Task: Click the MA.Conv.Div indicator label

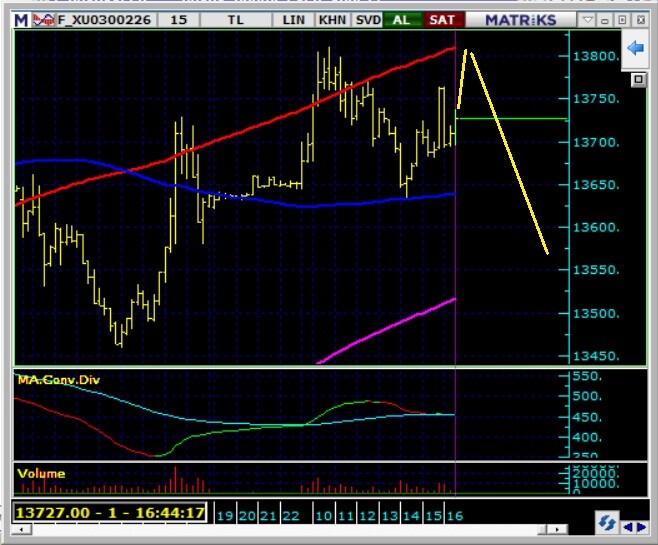Action: coord(59,380)
